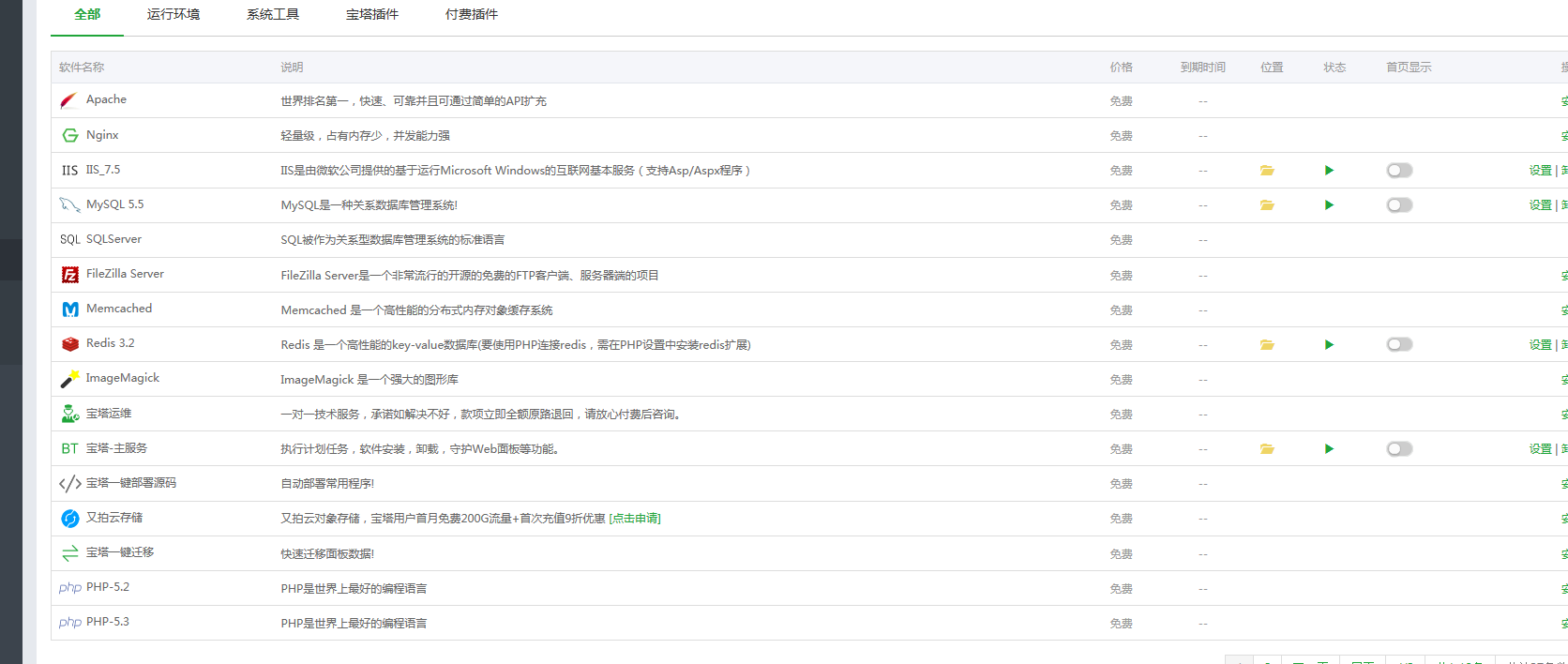
Task: Switch to the 运行环境 tab
Action: coord(173,15)
